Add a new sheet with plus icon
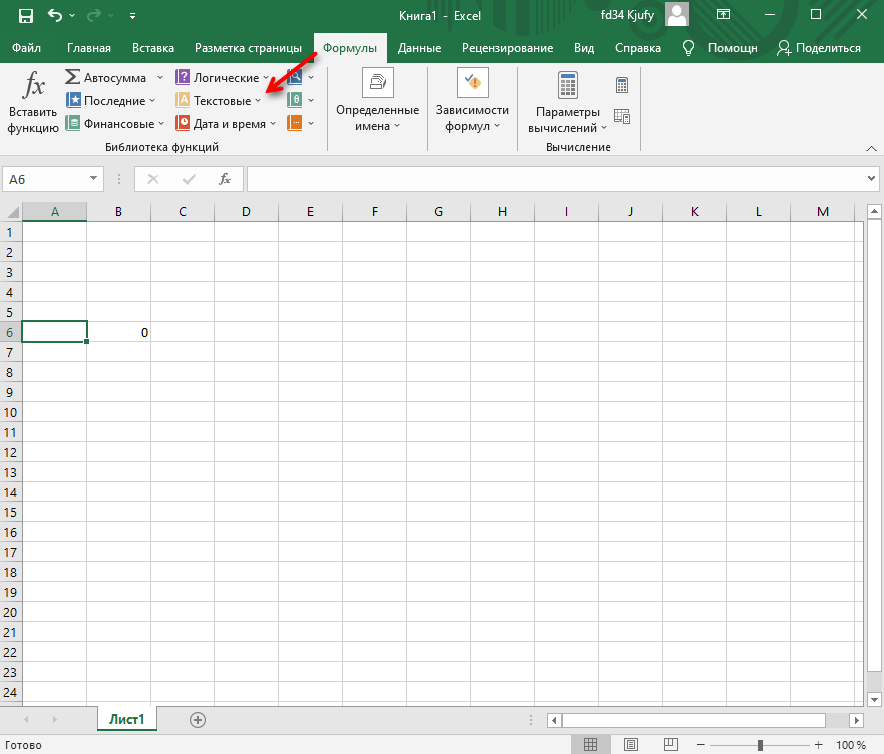Screen dimensions: 884x754 click(198, 720)
